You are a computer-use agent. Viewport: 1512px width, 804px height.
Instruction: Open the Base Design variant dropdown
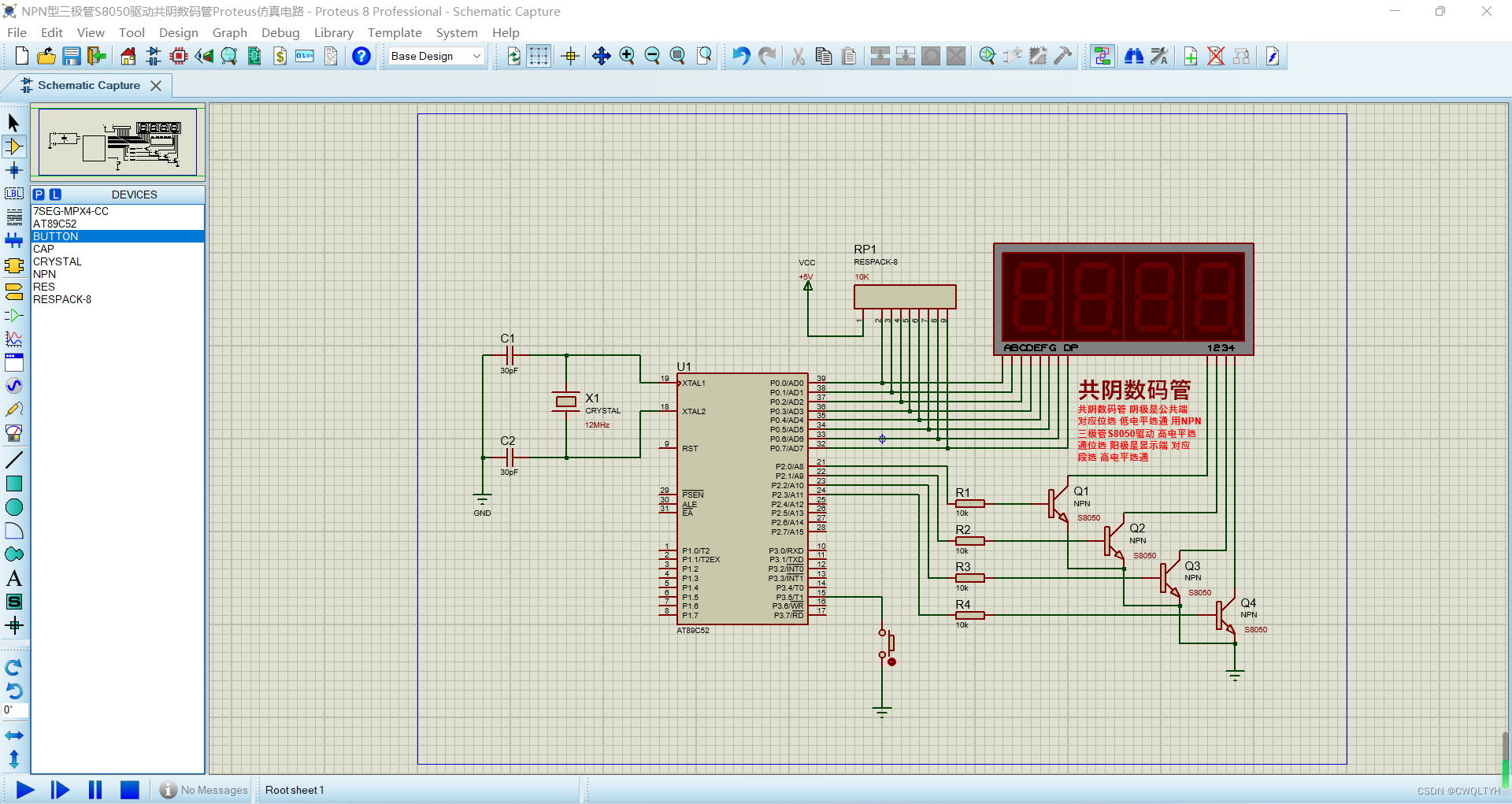point(436,56)
